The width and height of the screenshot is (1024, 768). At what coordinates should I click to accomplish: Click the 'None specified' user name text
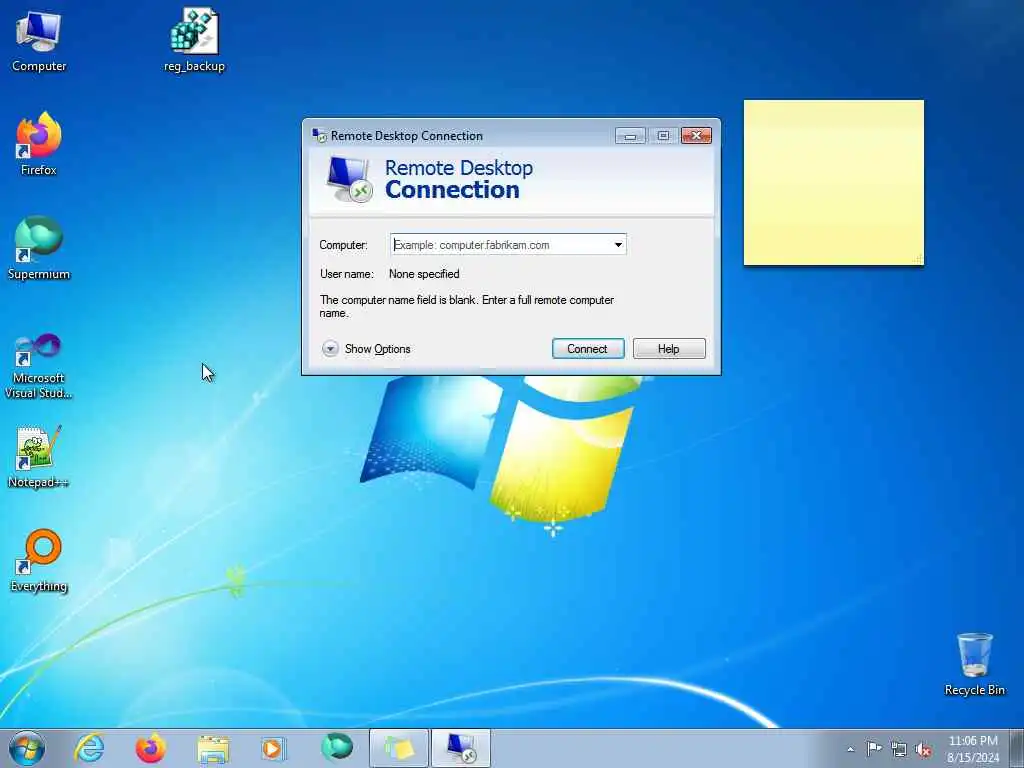click(424, 274)
